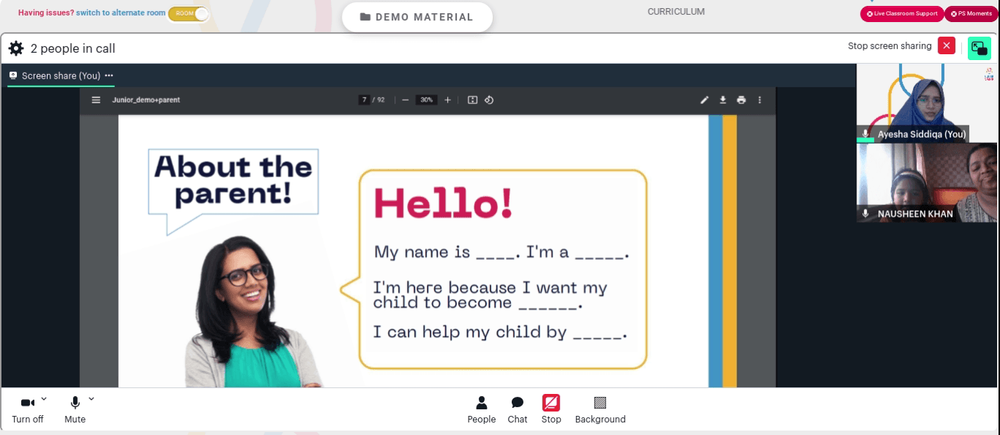
Task: Expand camera options chevron
Action: pos(44,399)
